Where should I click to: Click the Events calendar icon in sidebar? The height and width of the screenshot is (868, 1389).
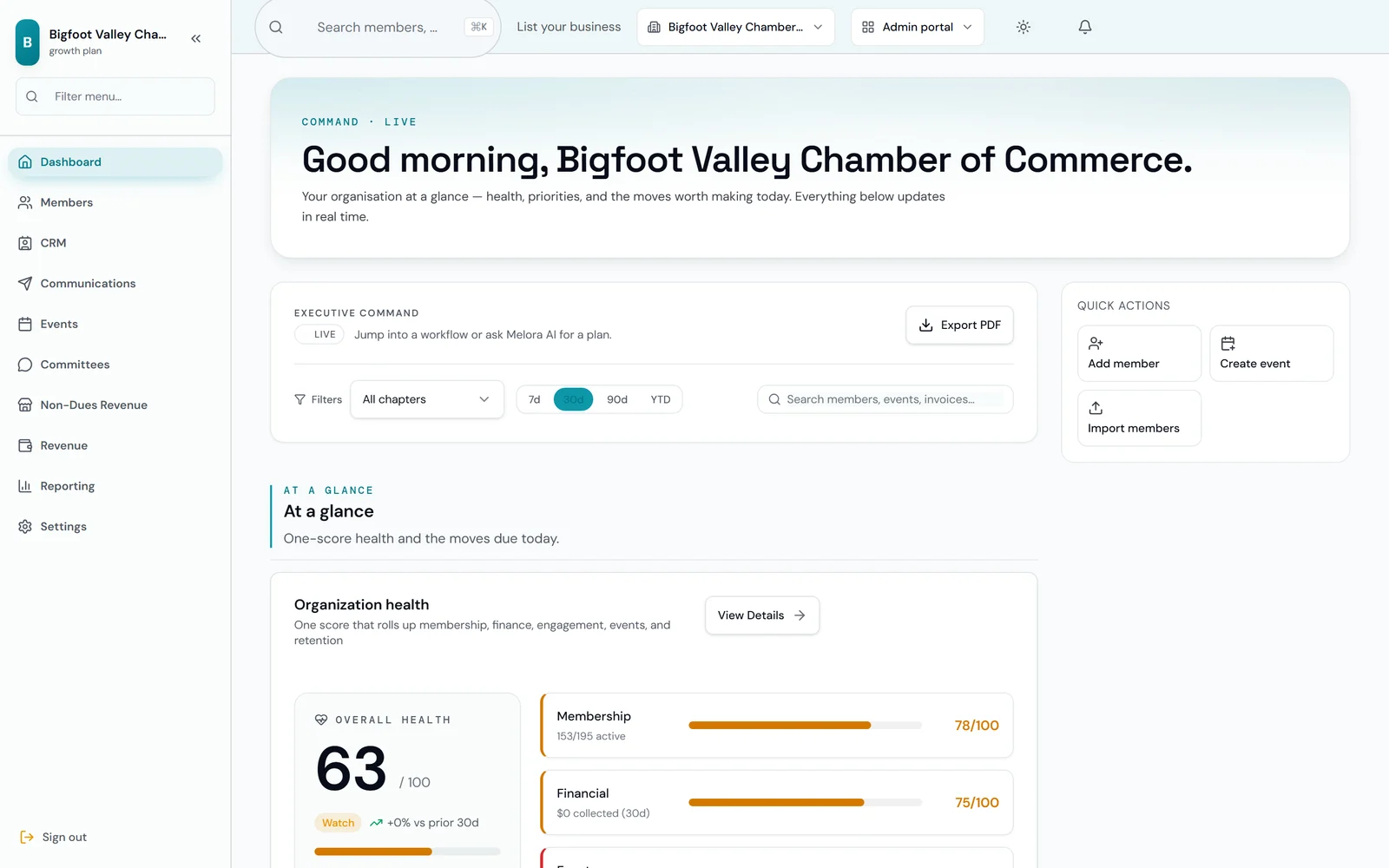(x=25, y=324)
